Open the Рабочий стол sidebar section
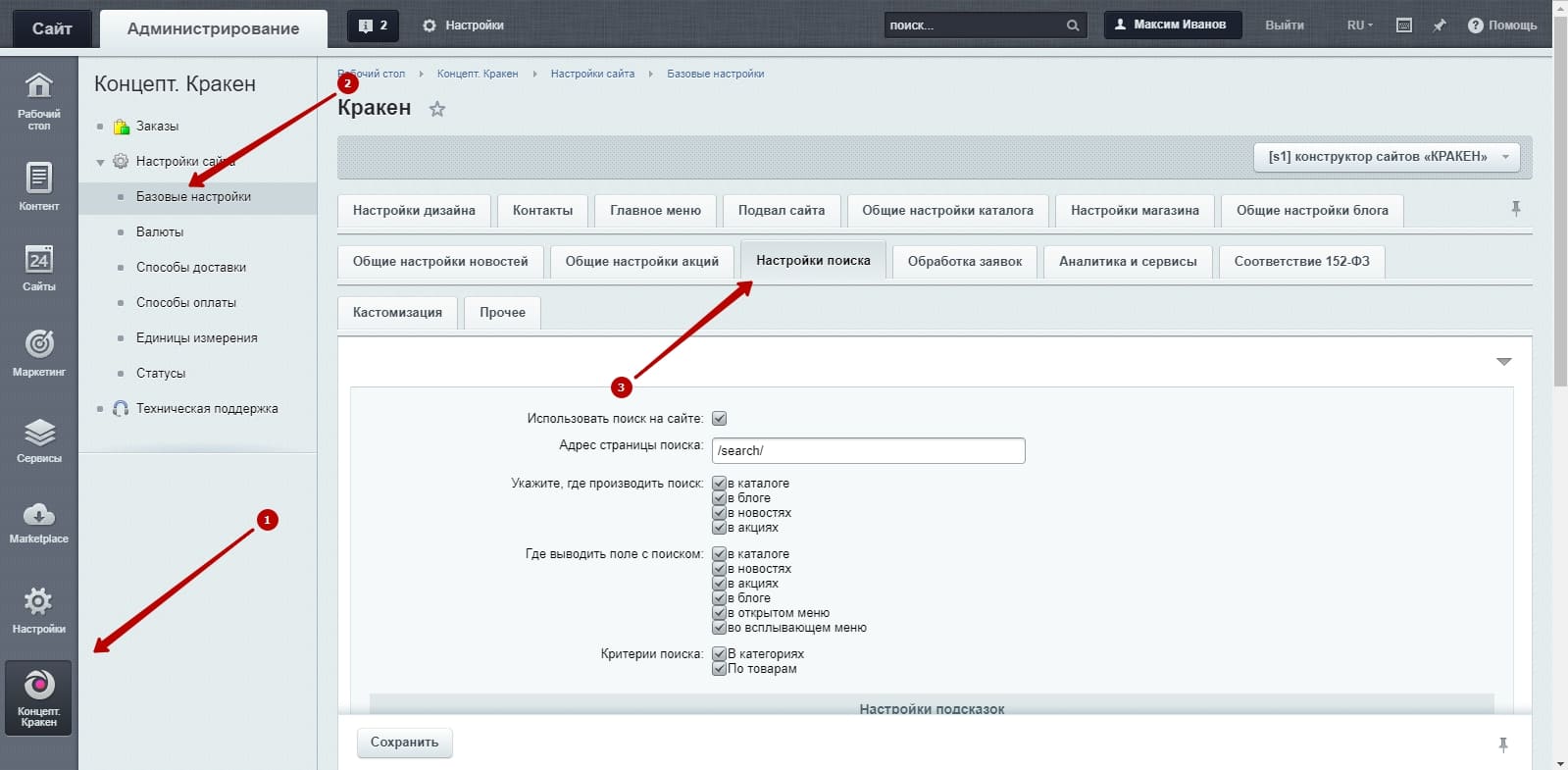 point(38,101)
